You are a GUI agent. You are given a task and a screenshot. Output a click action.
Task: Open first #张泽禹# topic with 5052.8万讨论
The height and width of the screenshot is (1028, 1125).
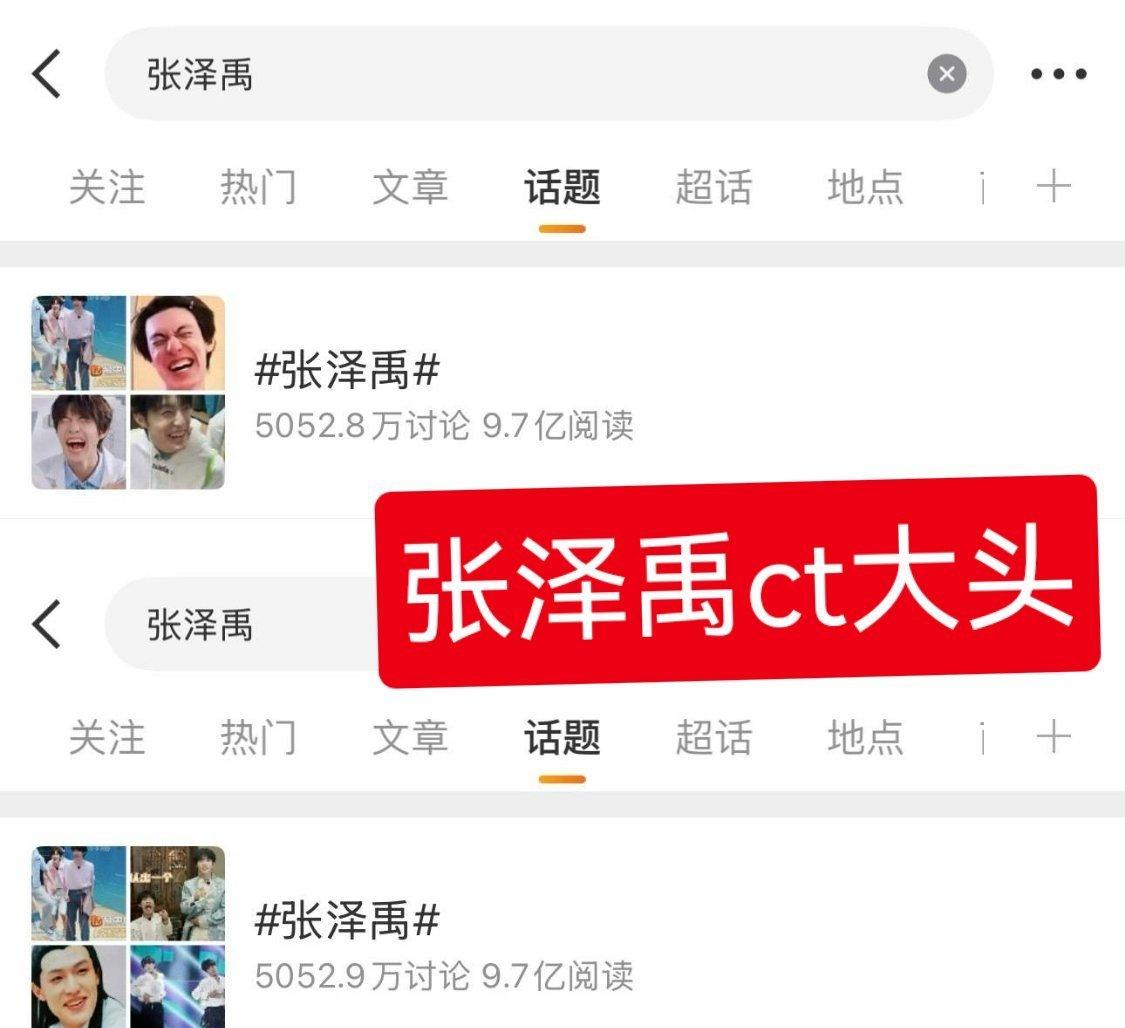pos(562,392)
